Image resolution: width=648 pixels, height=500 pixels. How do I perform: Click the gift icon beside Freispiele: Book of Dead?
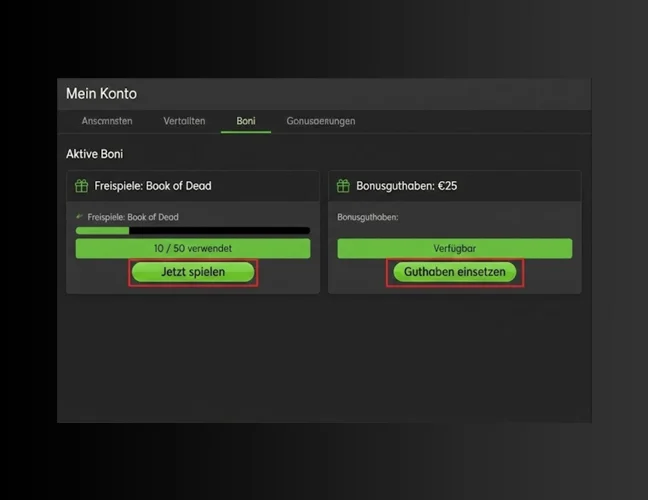click(x=81, y=186)
